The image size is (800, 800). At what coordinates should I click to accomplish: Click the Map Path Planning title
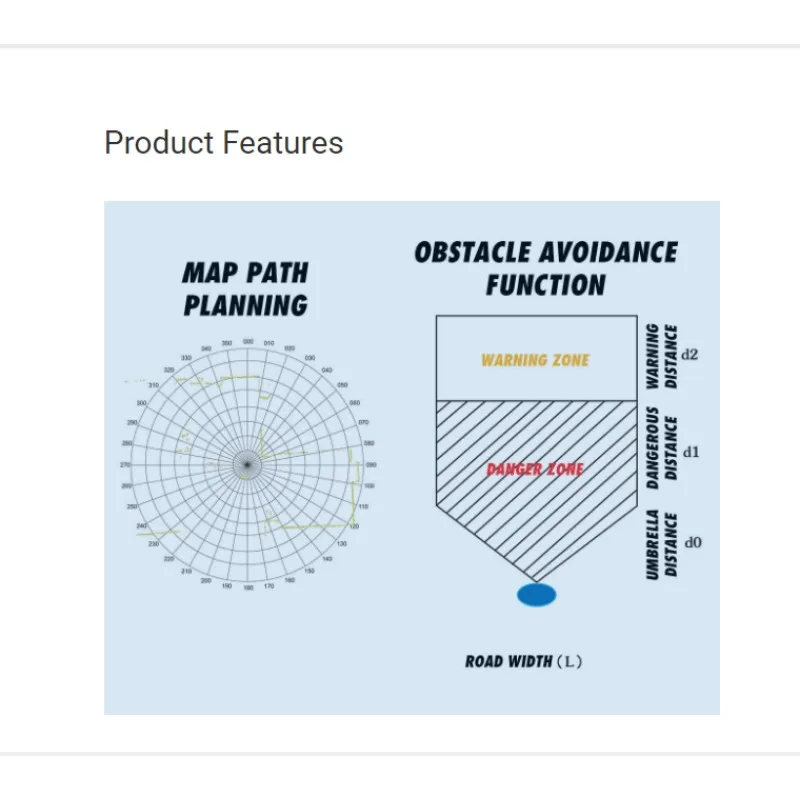pyautogui.click(x=246, y=288)
